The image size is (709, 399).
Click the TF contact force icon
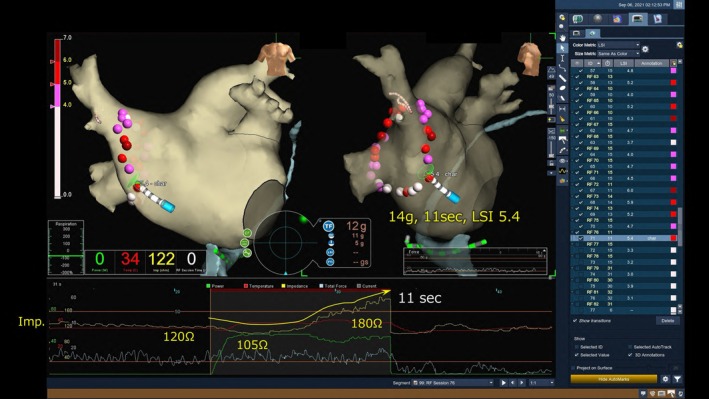(x=329, y=226)
